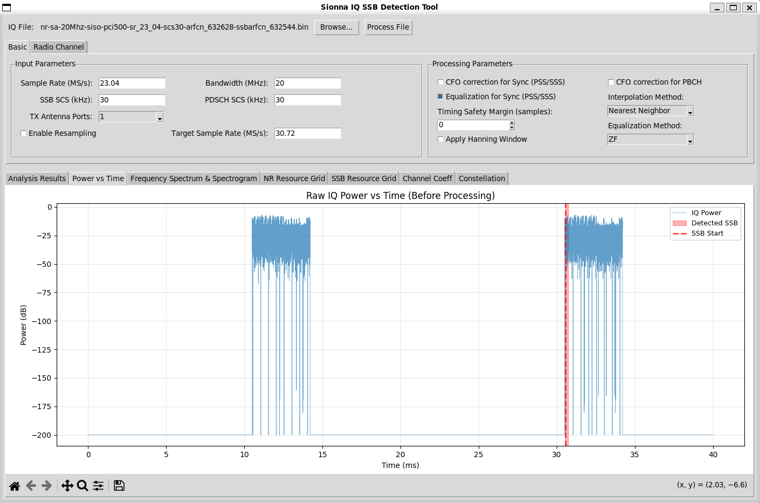Save the figure with floppy icon
This screenshot has height=503, width=760.
(x=119, y=486)
